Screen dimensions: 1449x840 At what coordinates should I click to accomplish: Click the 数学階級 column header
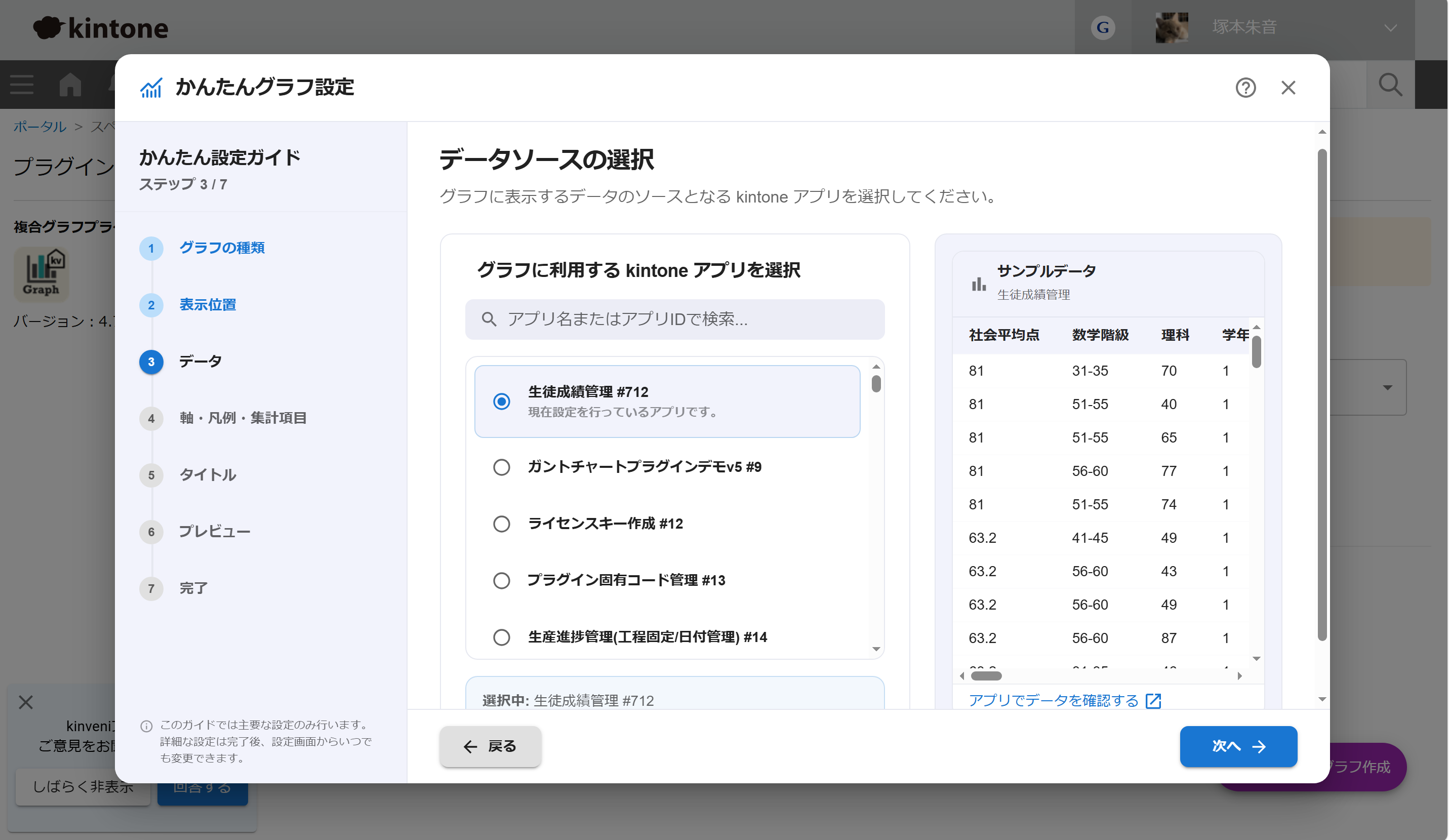point(1100,335)
